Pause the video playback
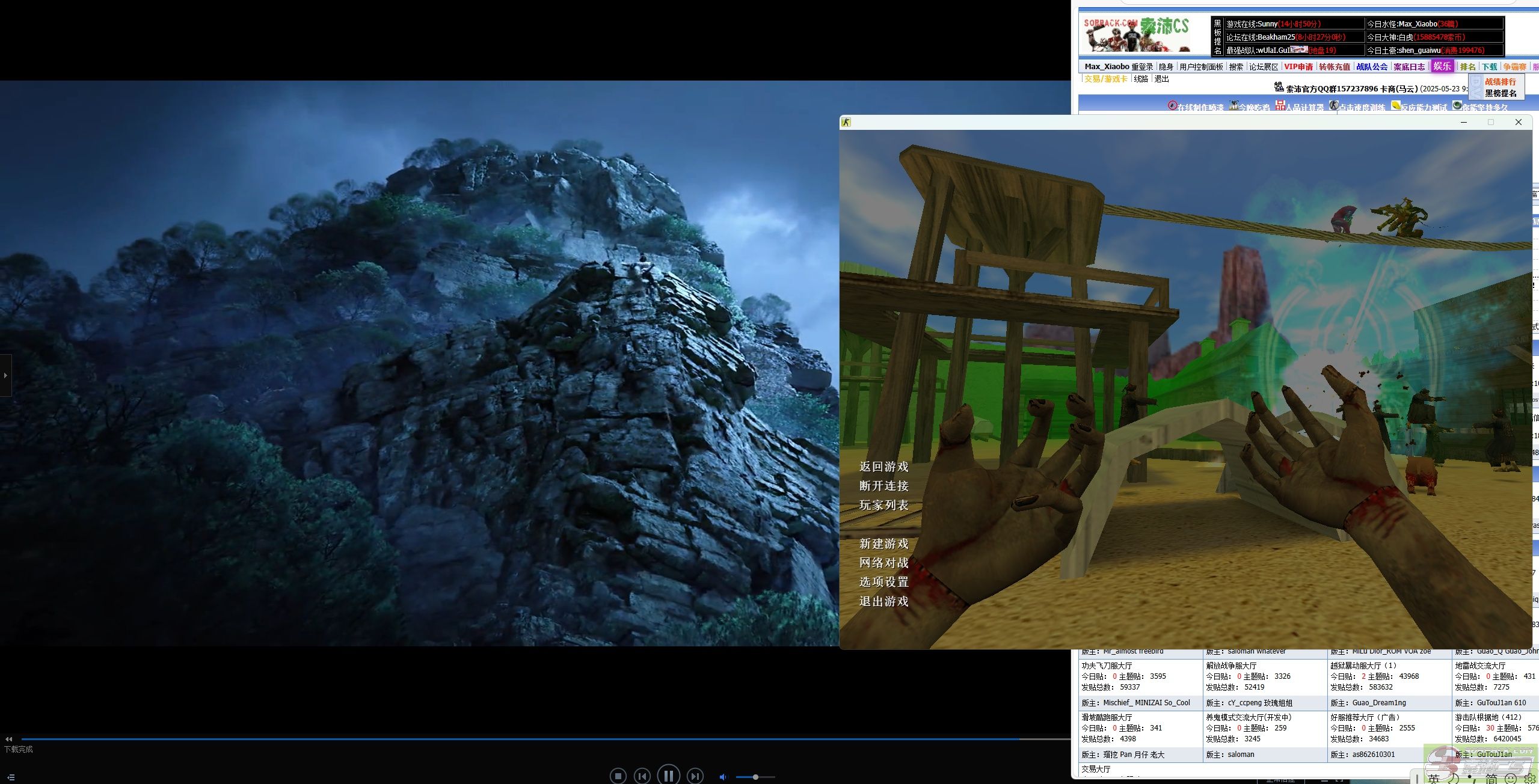 click(668, 775)
